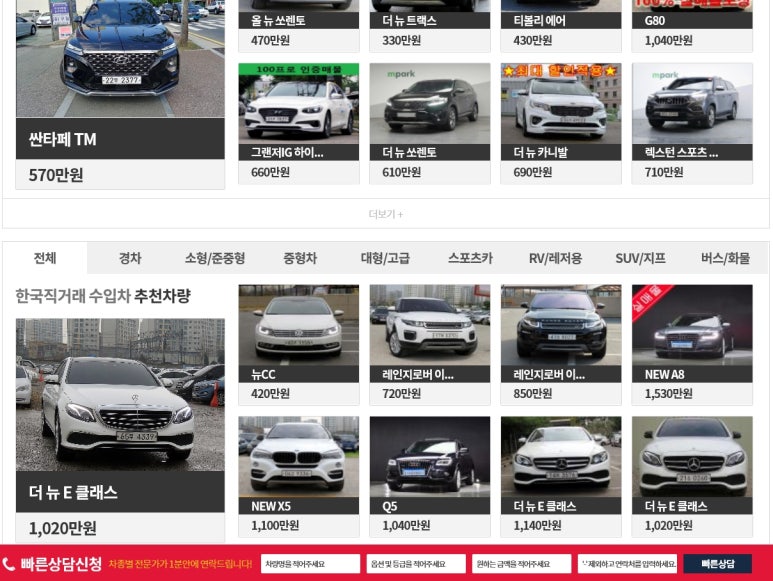Select the RV/레저용 tab
This screenshot has height=581, width=773.
556,258
